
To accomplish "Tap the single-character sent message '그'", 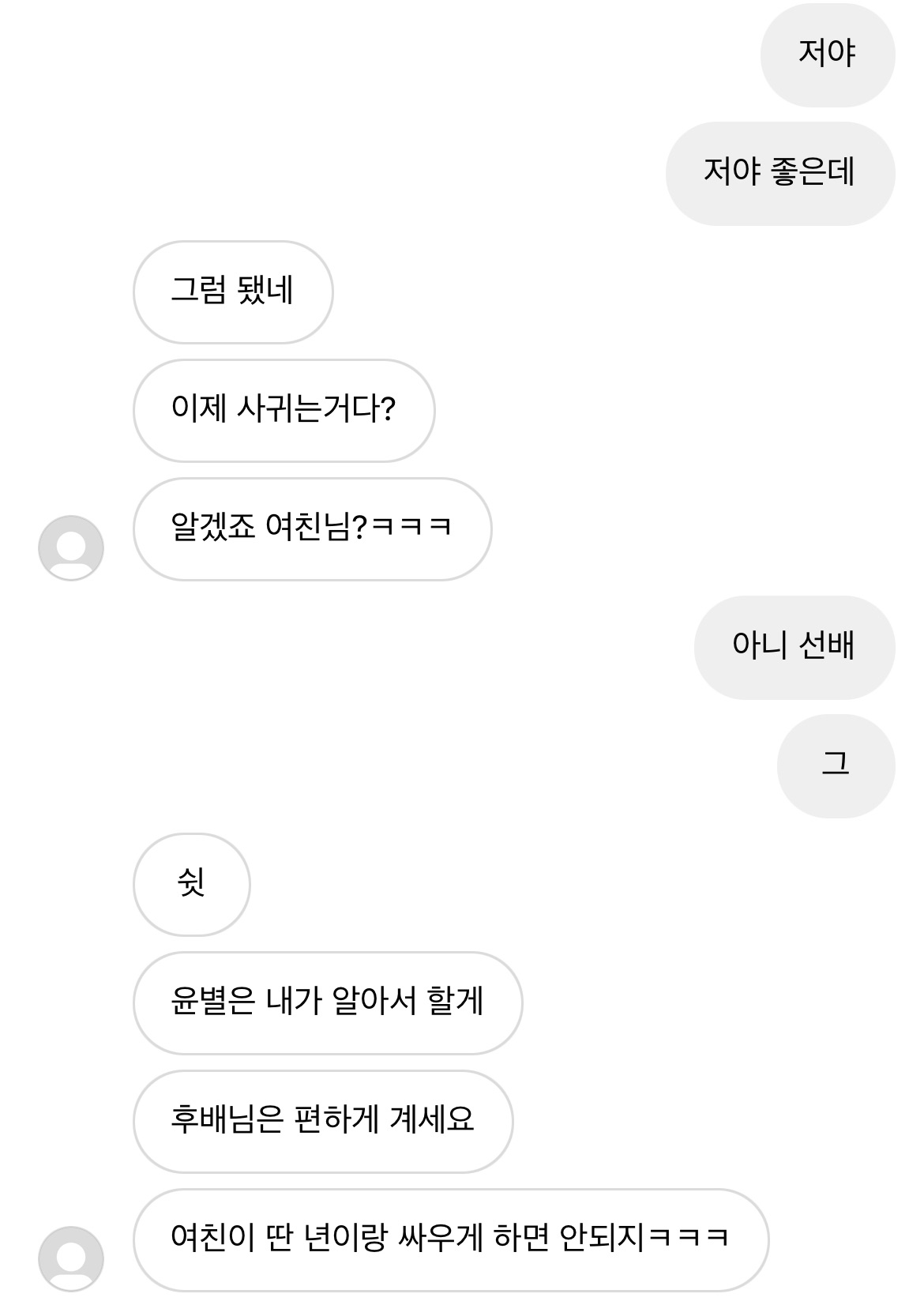I will pos(836,765).
